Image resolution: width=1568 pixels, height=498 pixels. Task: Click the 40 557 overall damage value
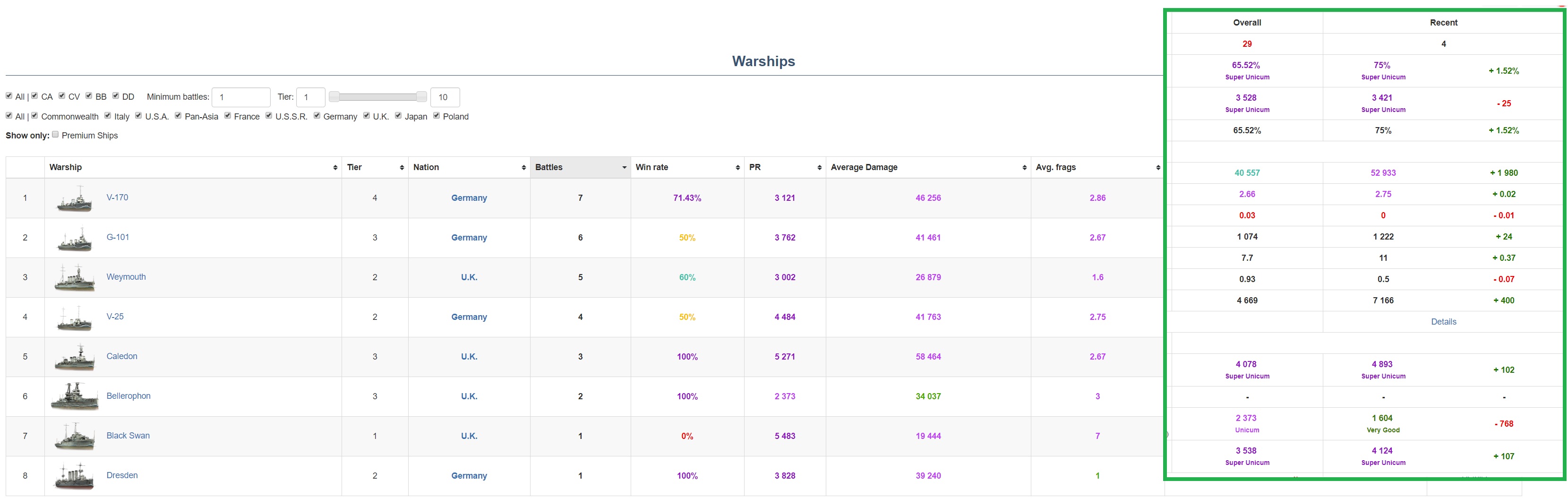[x=1247, y=173]
